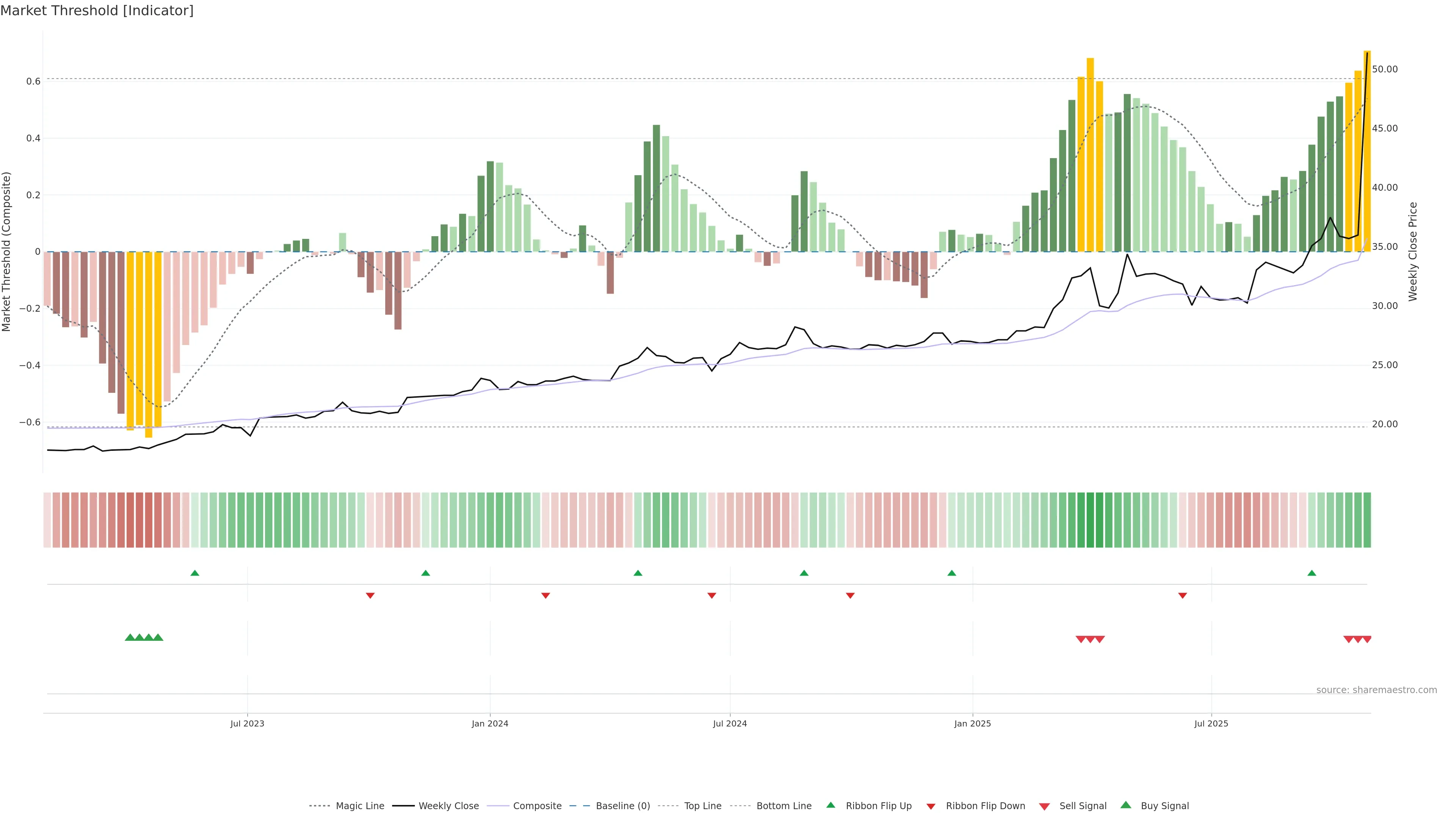Screen dimensions: 1456x819
Task: Click the Weekly Close Price axis label
Action: (x=1413, y=251)
